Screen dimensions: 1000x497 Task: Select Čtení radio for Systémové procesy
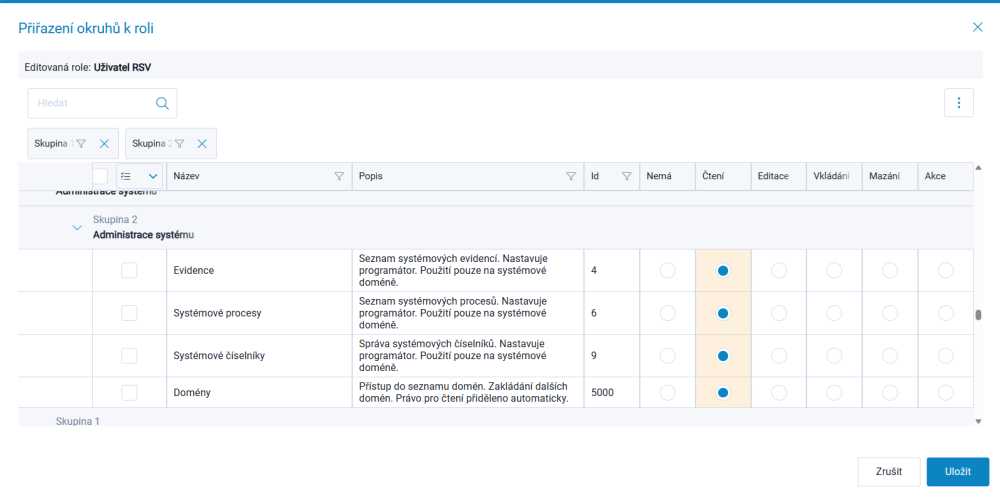[x=723, y=313]
